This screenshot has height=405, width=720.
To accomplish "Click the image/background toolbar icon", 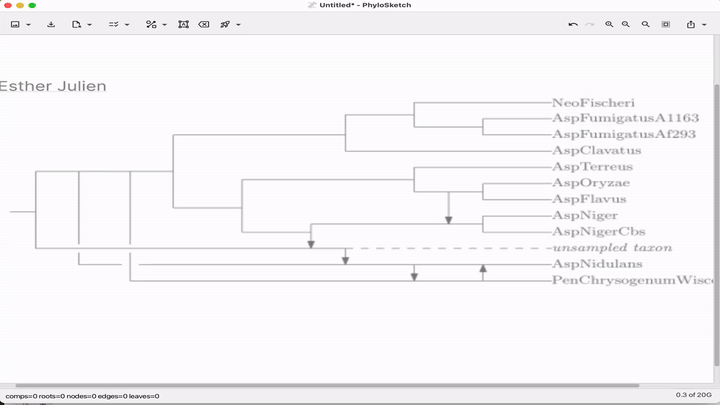I will coord(15,24).
